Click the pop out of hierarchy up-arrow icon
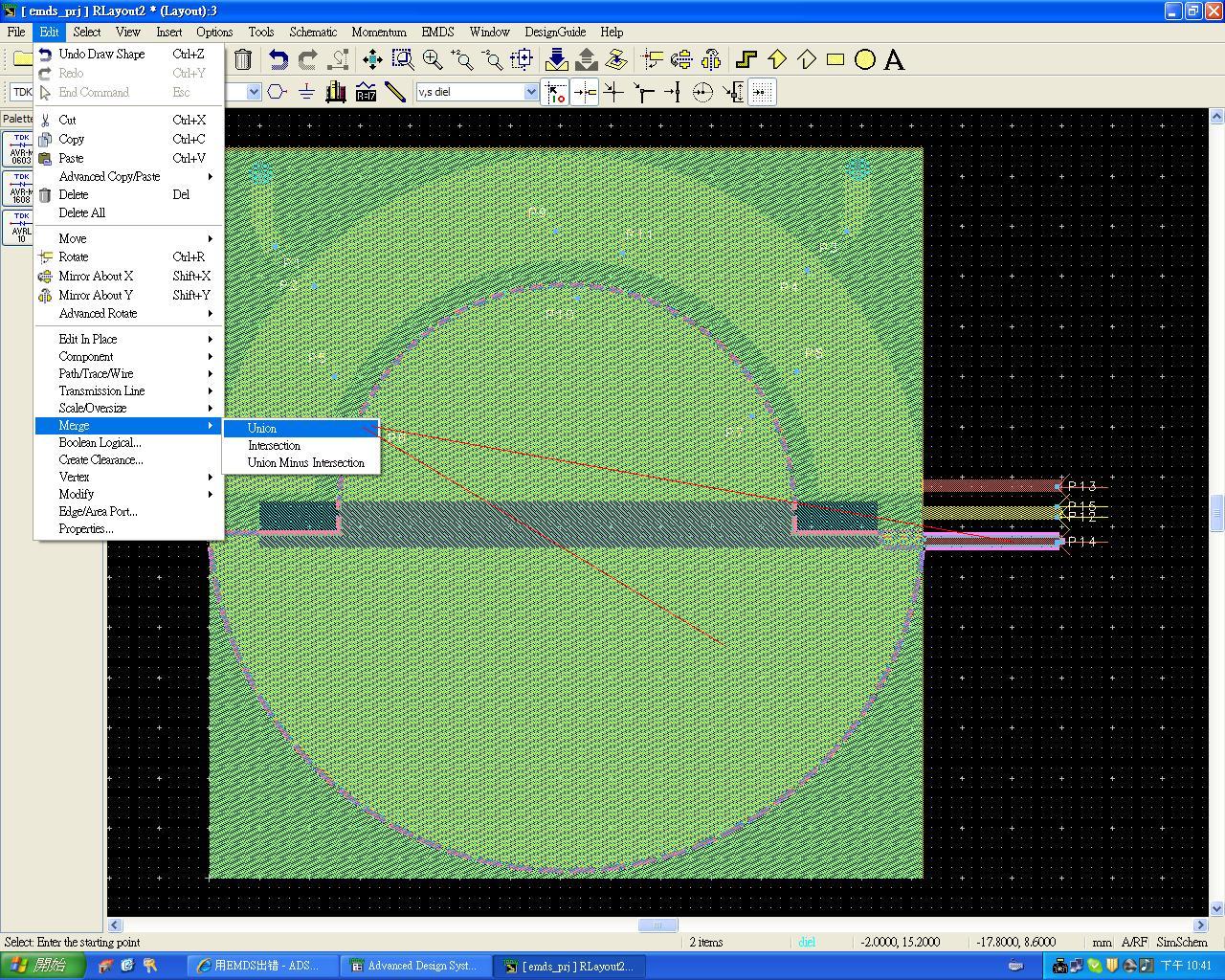 tap(586, 59)
